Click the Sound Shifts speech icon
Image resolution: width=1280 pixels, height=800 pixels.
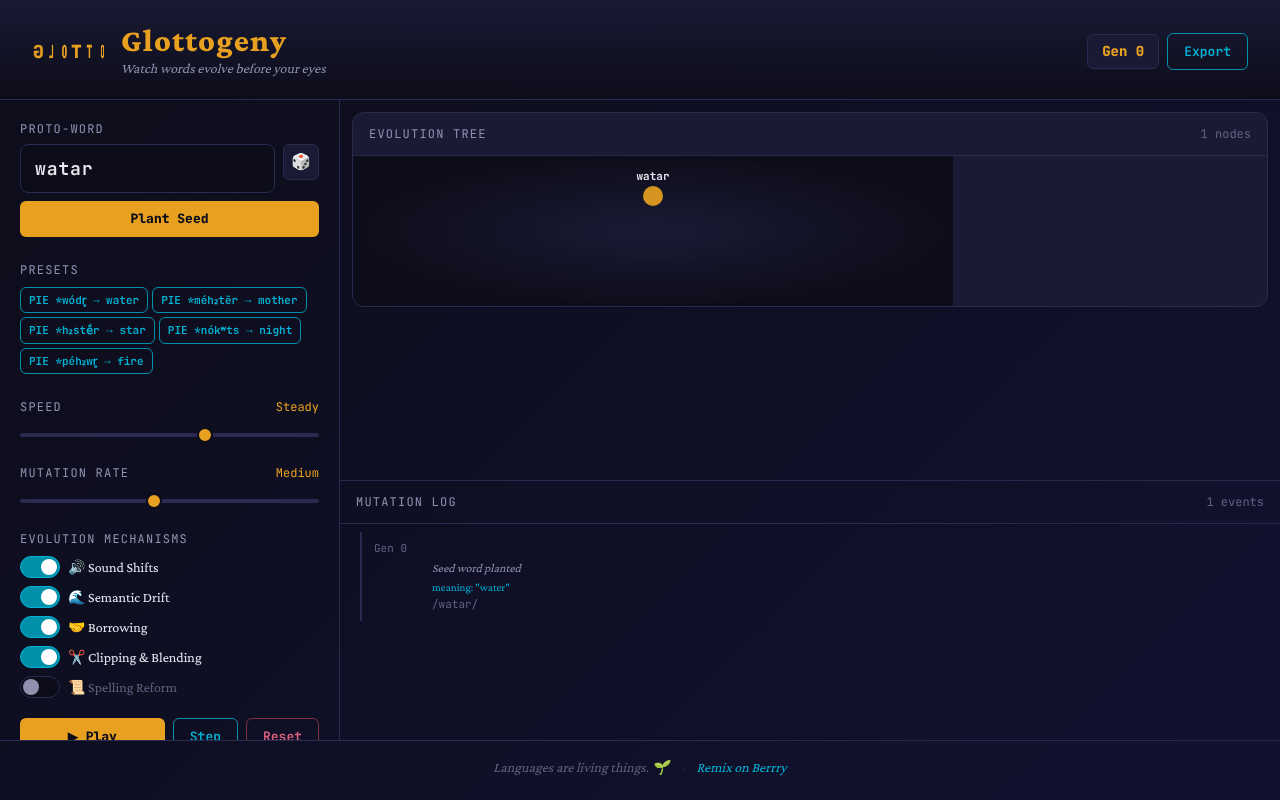point(77,566)
